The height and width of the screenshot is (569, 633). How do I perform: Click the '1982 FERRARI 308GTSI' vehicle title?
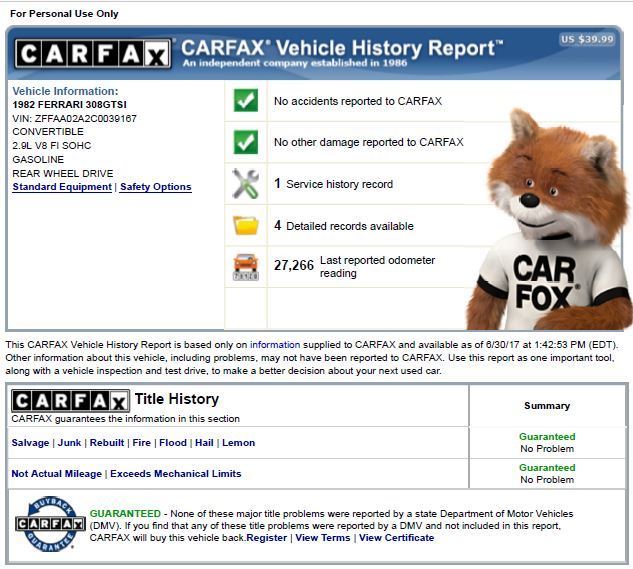click(69, 105)
